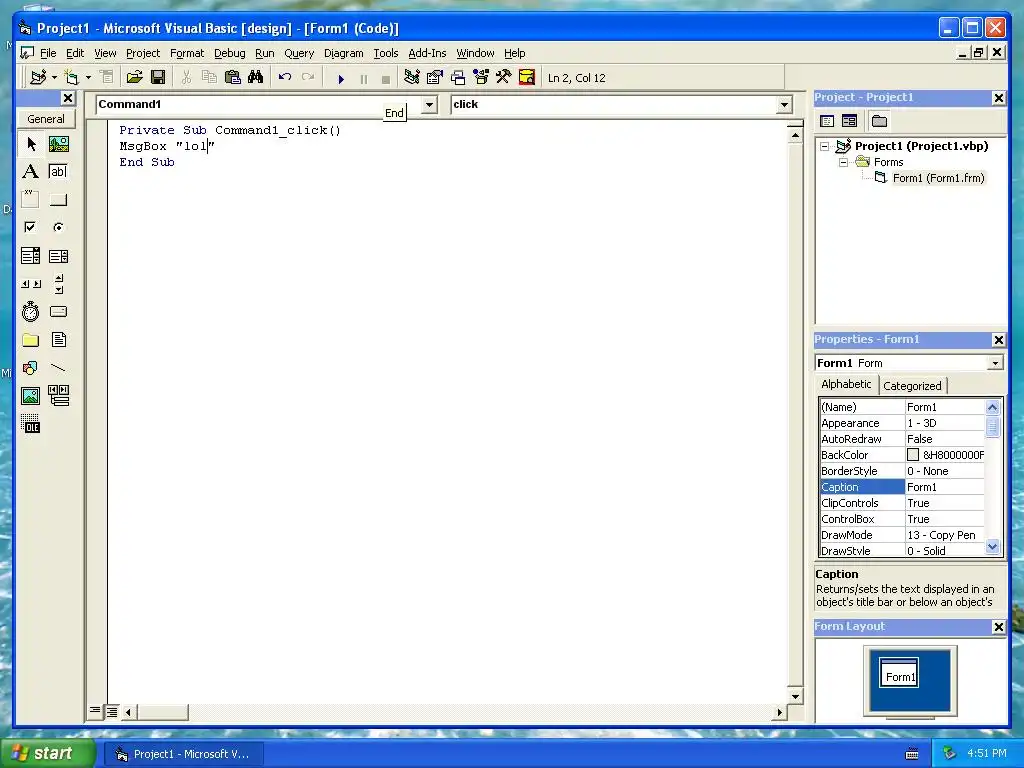1024x768 pixels.
Task: Select the CheckBox control tool
Action: pos(31,227)
